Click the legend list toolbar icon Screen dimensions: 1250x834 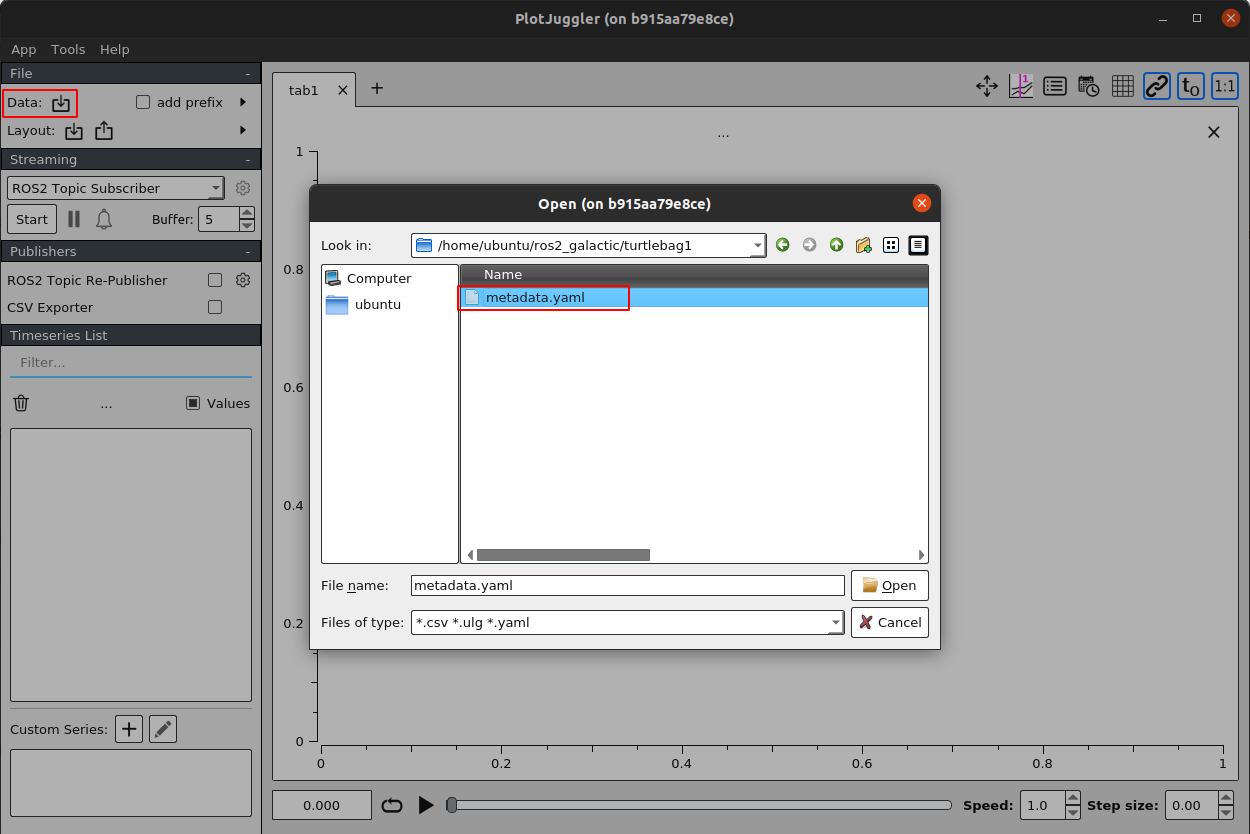1054,86
